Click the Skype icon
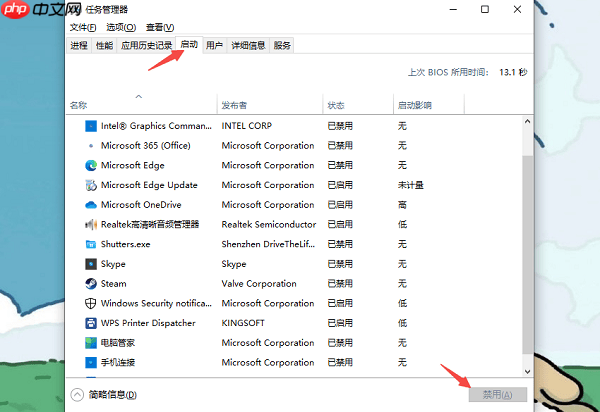Screen dimensions: 600x412 (x=91, y=264)
